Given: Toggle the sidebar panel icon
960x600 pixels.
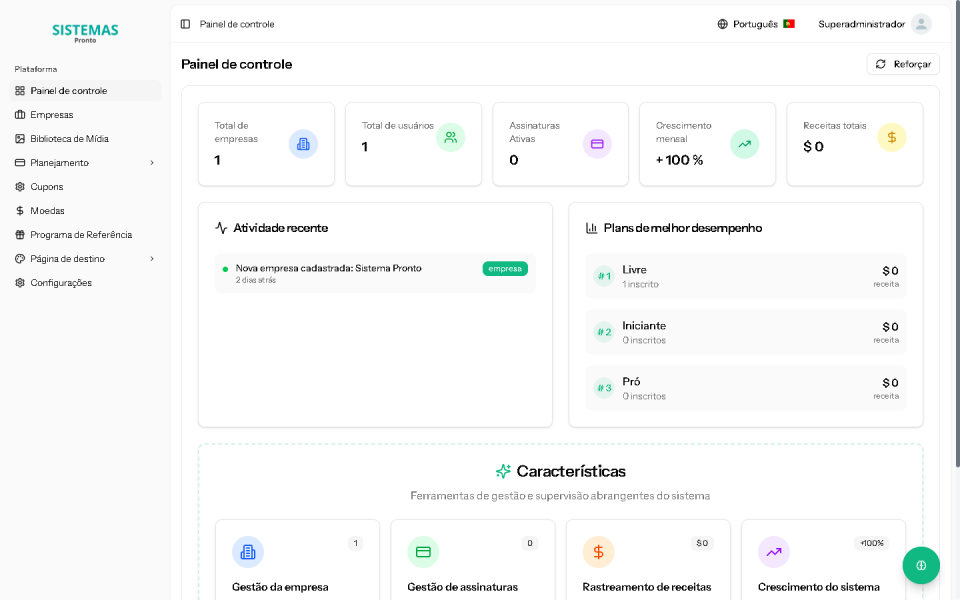Looking at the screenshot, I should (185, 24).
